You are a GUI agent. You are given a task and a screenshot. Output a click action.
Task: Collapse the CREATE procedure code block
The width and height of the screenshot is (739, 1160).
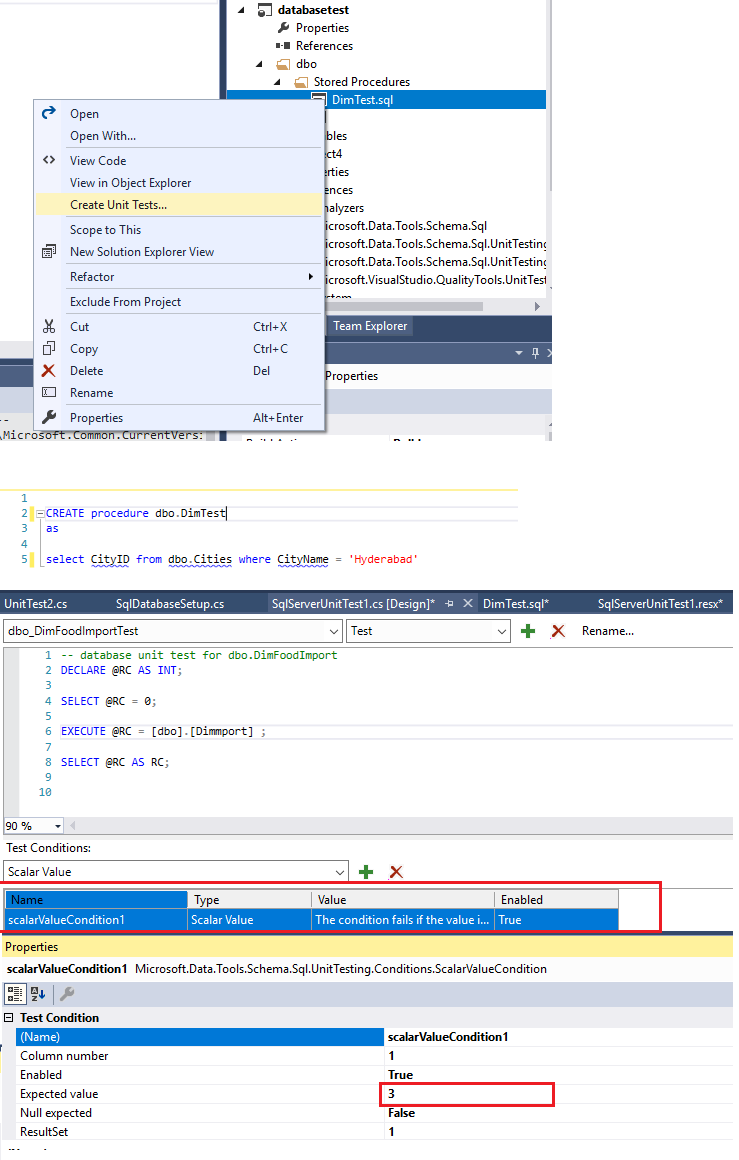coord(40,513)
